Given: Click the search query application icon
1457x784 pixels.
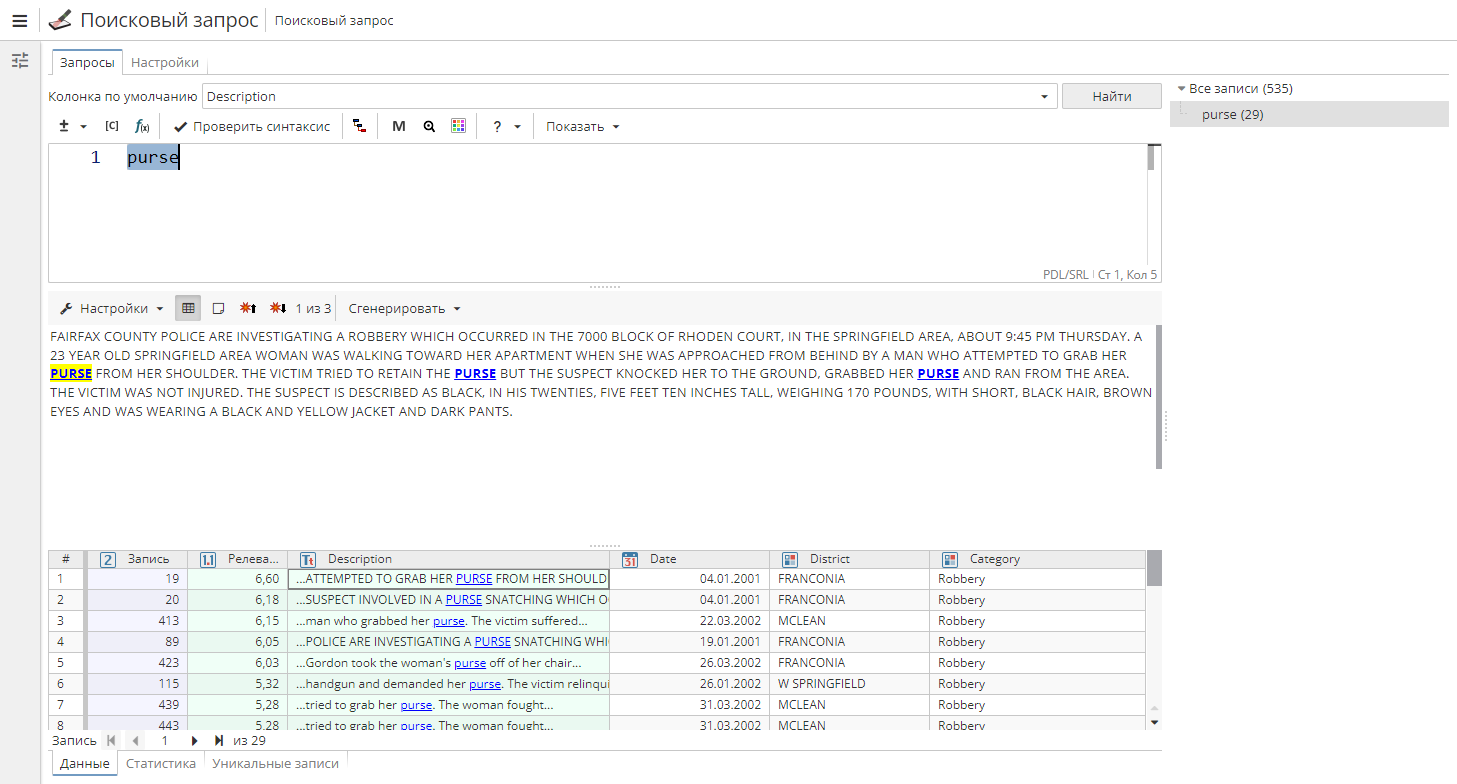Looking at the screenshot, I should coord(60,20).
